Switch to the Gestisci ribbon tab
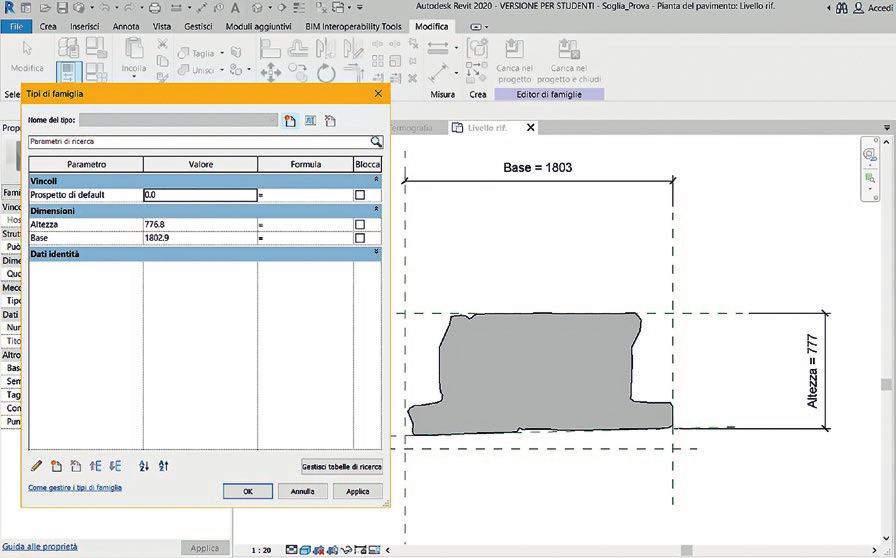This screenshot has width=896, height=558. (x=198, y=26)
